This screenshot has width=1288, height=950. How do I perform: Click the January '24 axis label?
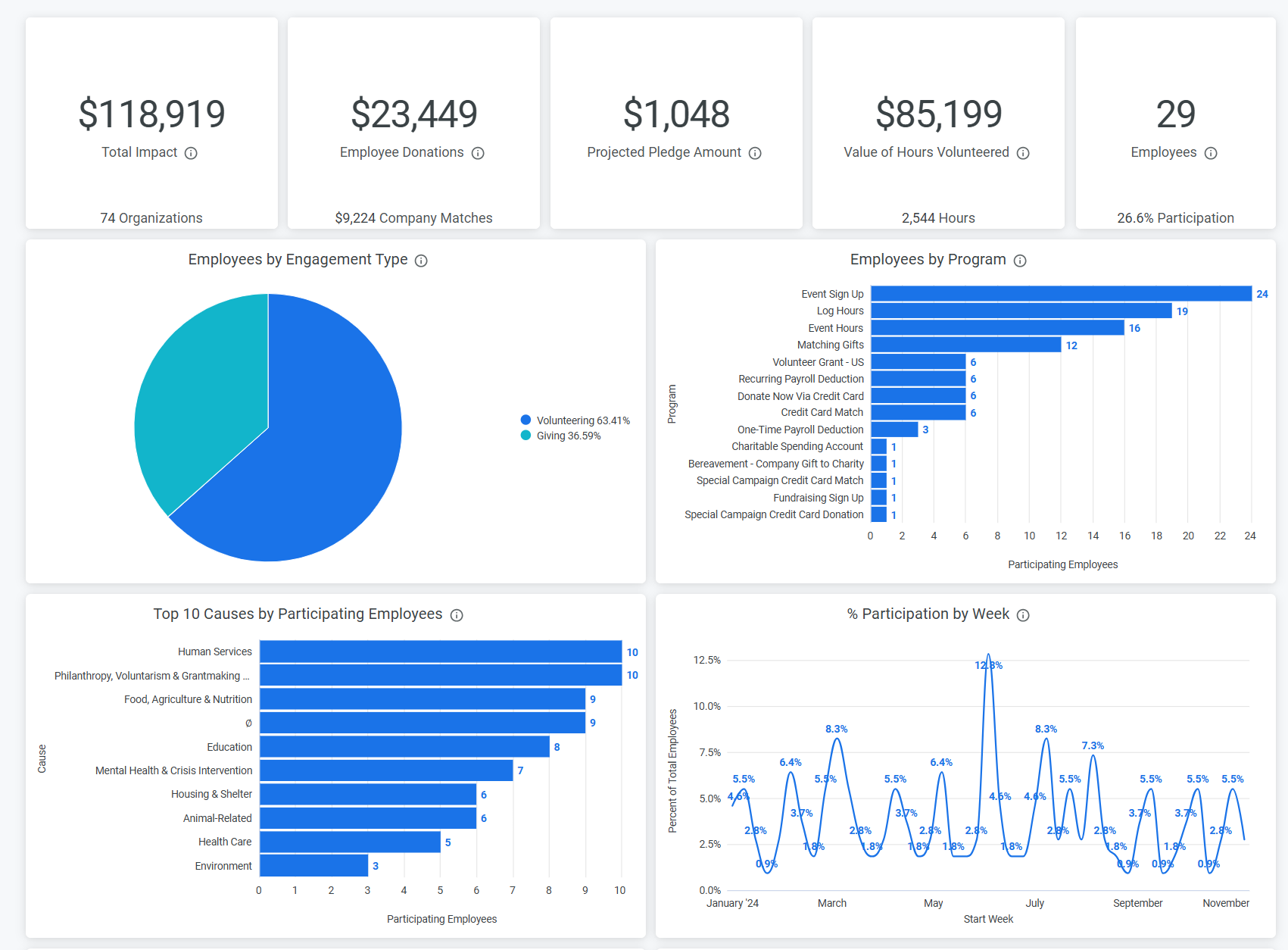point(732,903)
